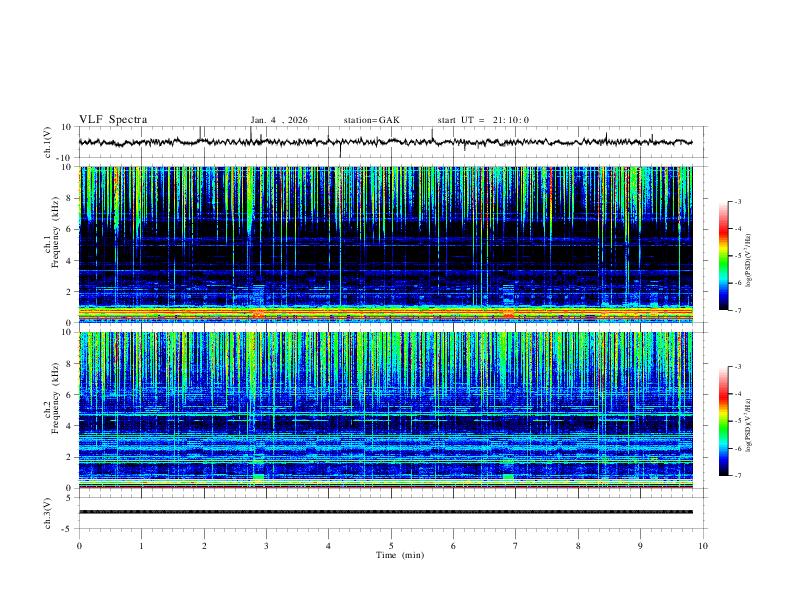Click the ch.3 voltage black trace
Viewport: 792px width, 612px height.
[x=385, y=512]
